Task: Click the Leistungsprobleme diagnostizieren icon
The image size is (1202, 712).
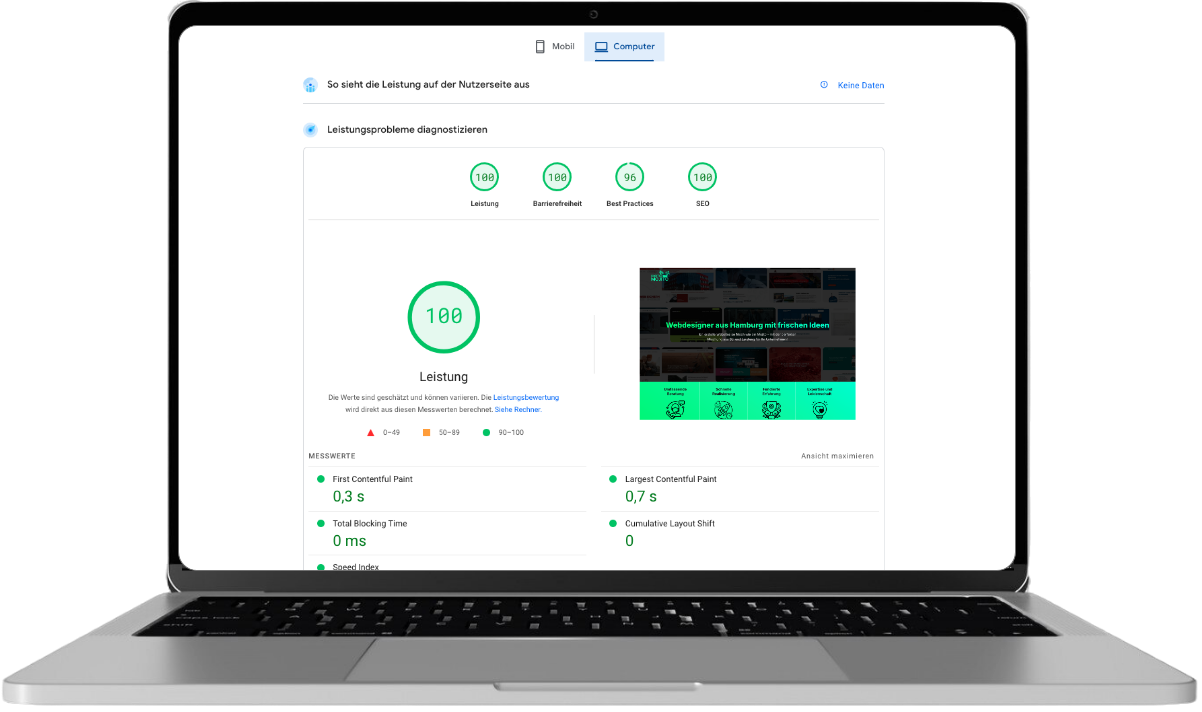Action: pos(310,130)
